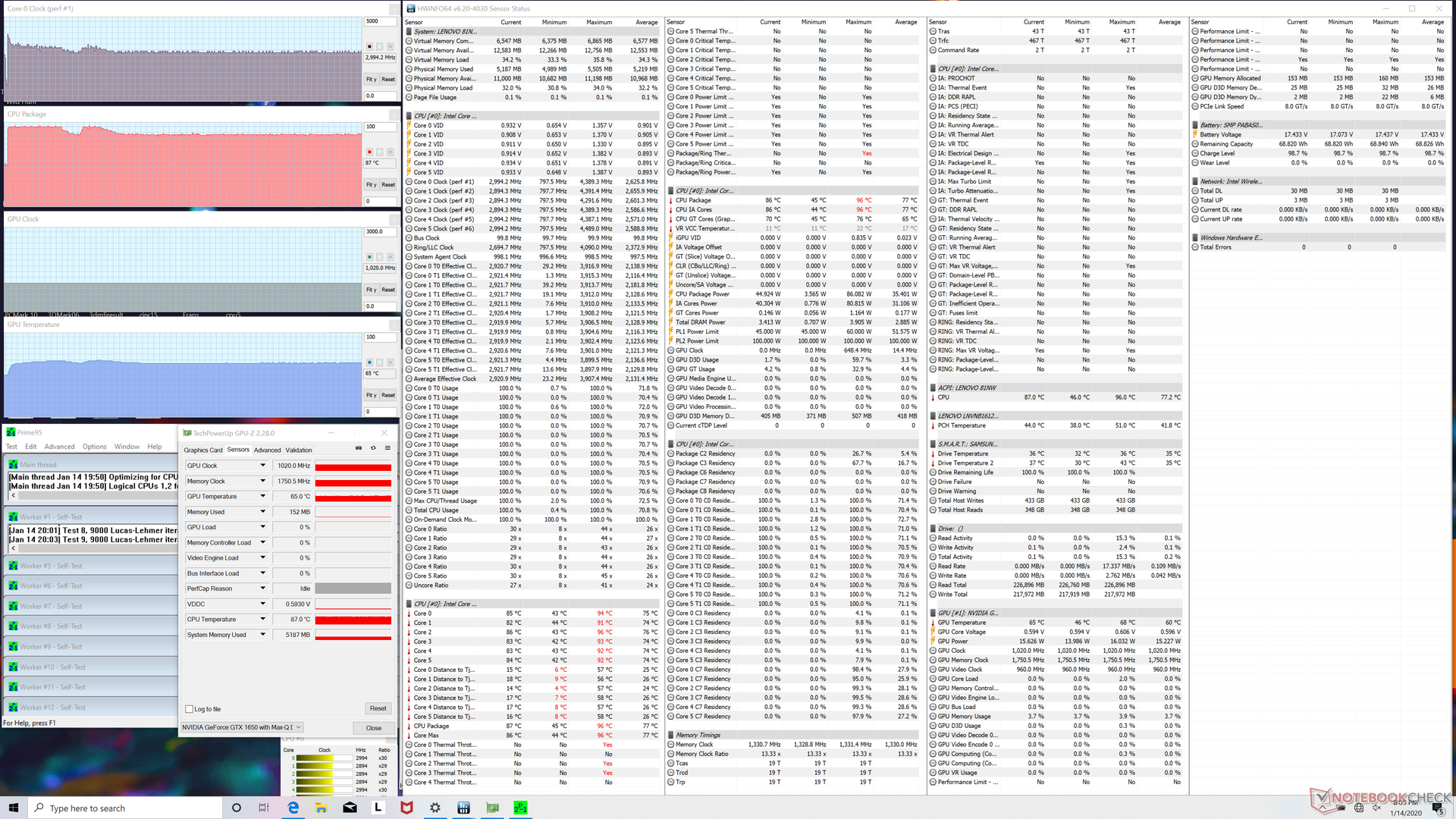The height and width of the screenshot is (819, 1456).
Task: Open Task View on taskbar
Action: (x=264, y=808)
